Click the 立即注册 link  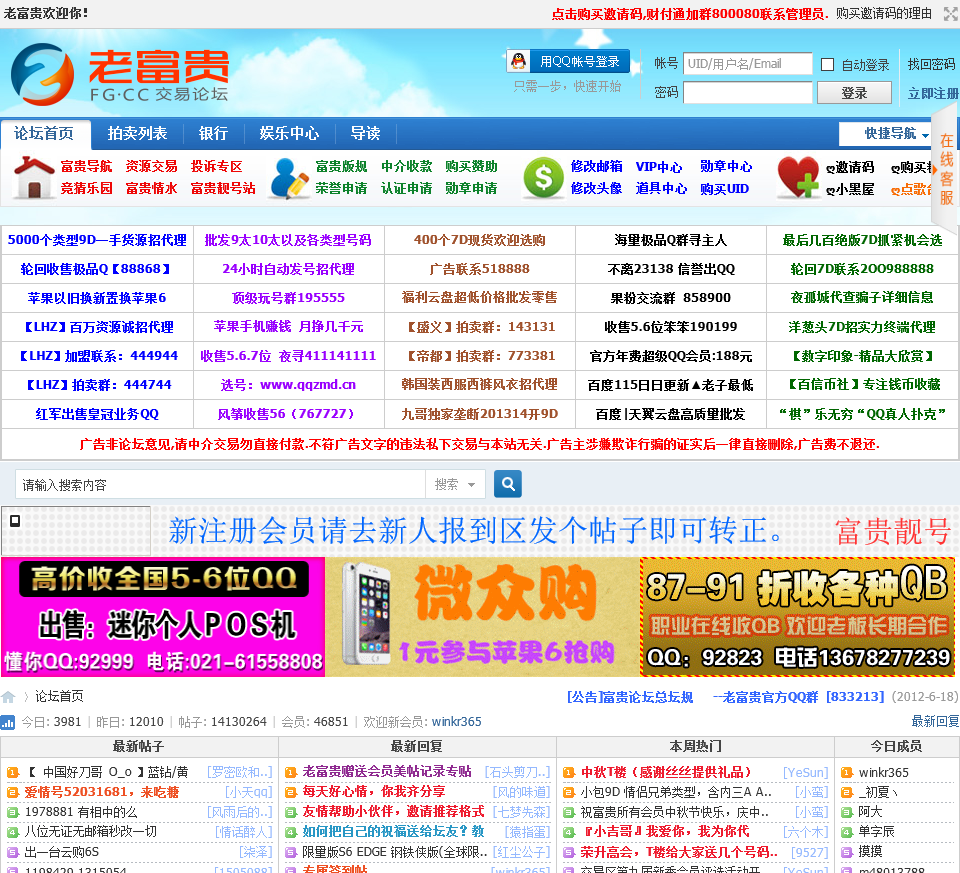933,93
